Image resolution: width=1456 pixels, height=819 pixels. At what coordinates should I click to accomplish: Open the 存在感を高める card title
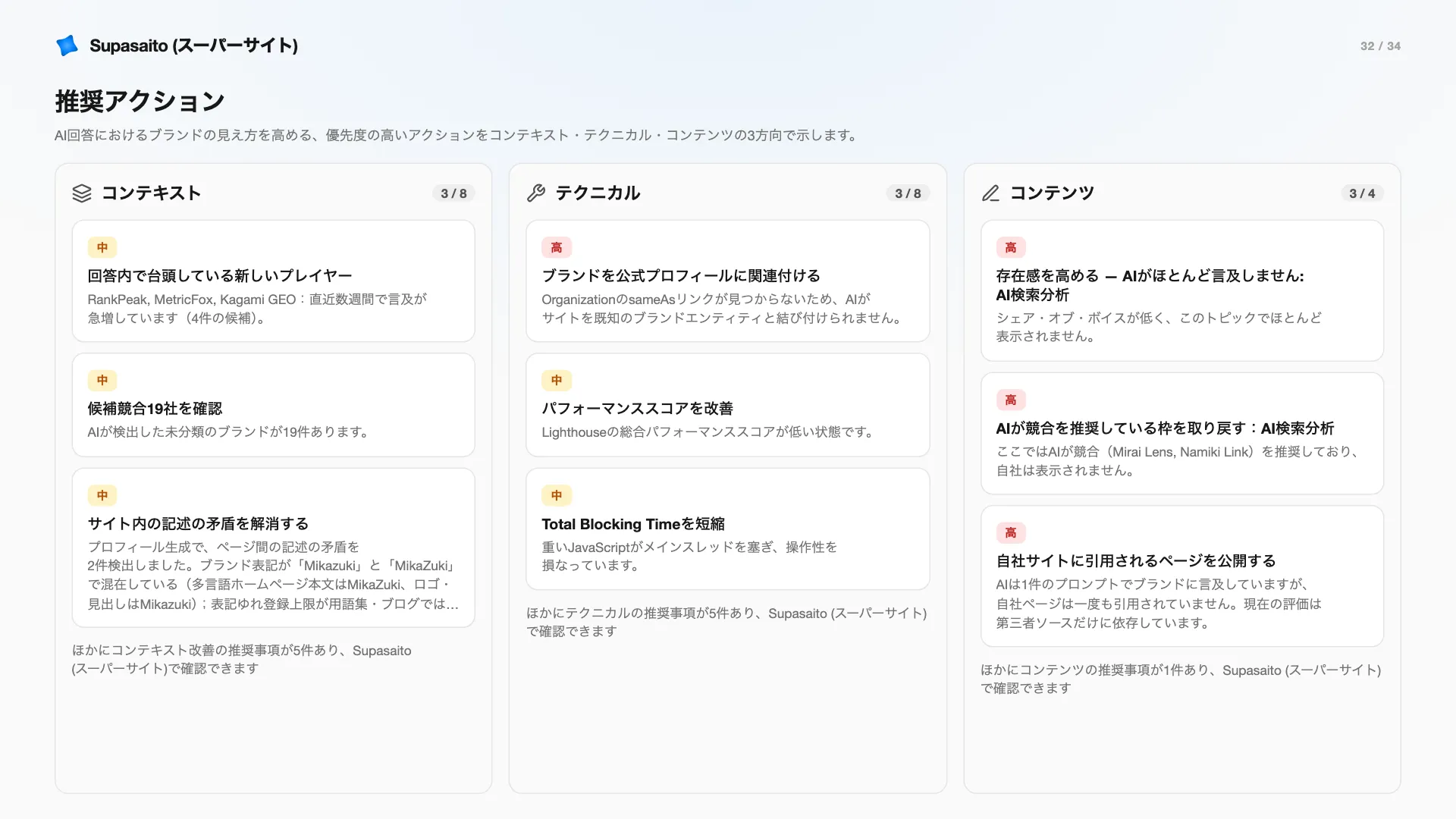tap(1150, 285)
